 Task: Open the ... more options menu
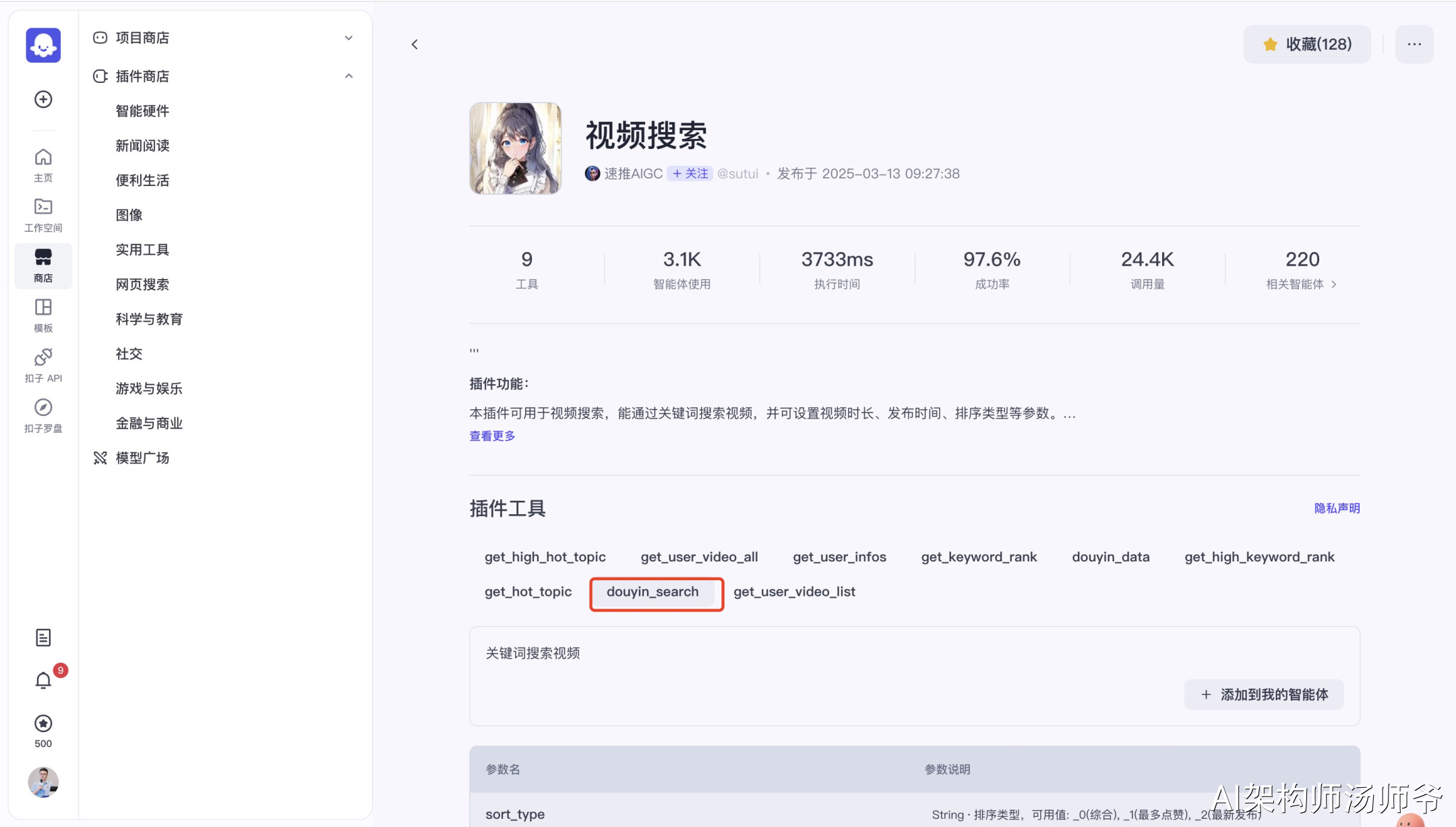tap(1414, 44)
